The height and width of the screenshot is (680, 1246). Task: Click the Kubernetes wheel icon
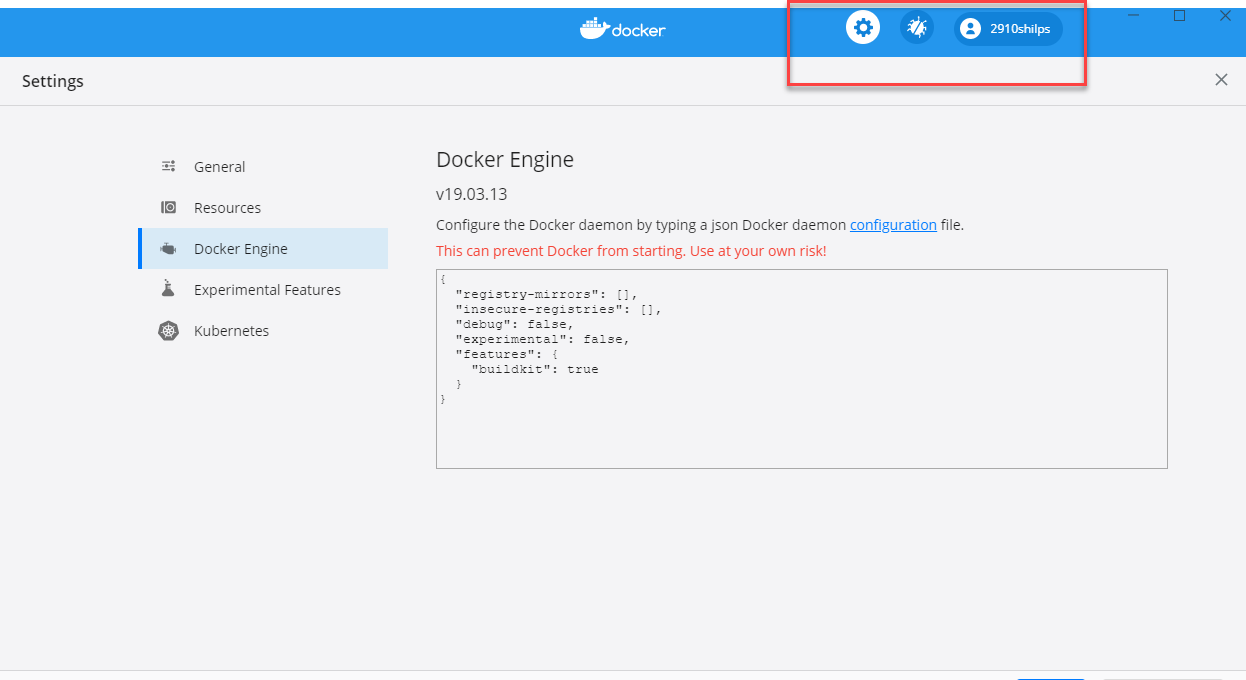pos(169,331)
